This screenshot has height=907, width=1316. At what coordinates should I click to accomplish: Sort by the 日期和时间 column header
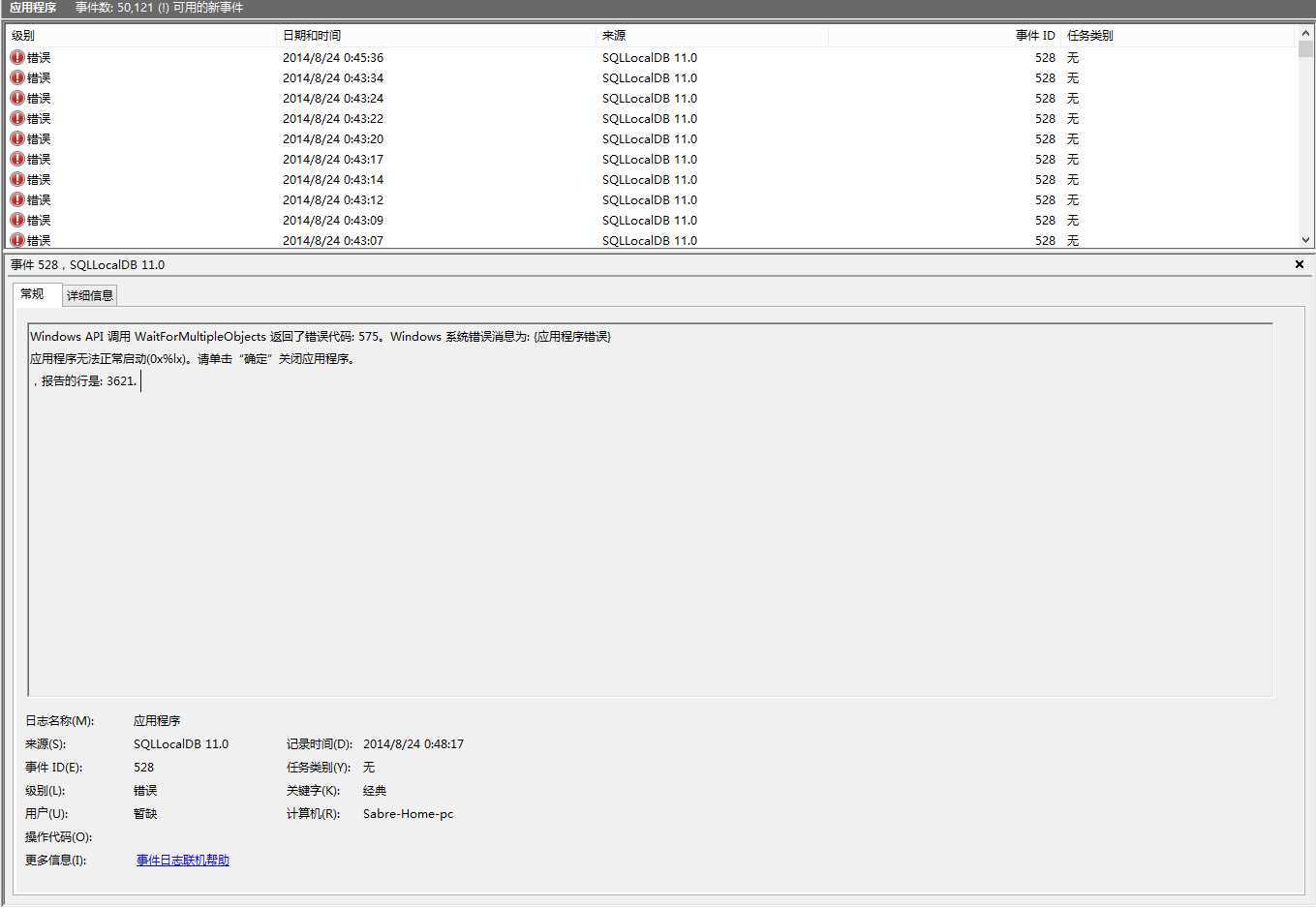[436, 36]
